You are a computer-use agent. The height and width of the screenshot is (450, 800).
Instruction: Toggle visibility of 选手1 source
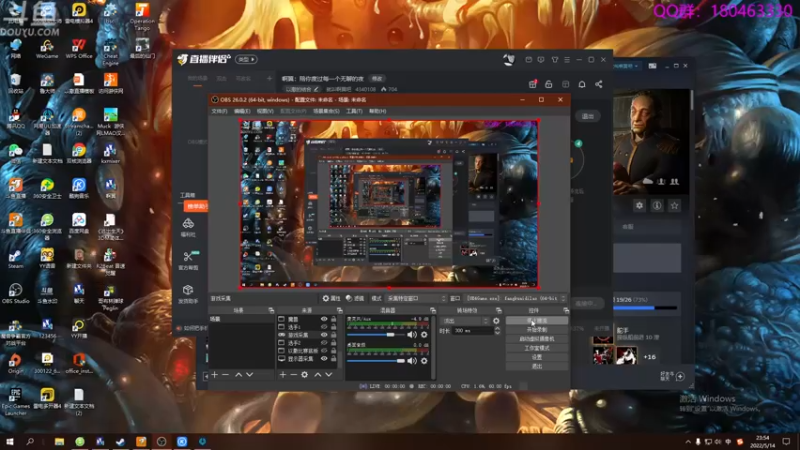point(324,327)
